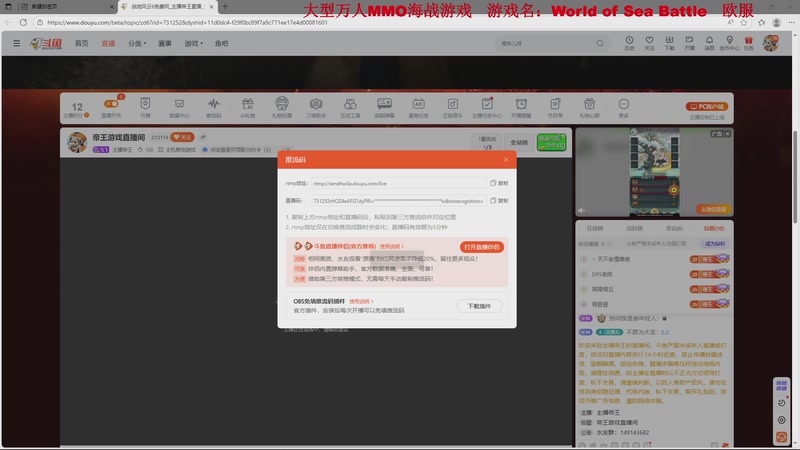Refresh the browser page

coord(23,22)
